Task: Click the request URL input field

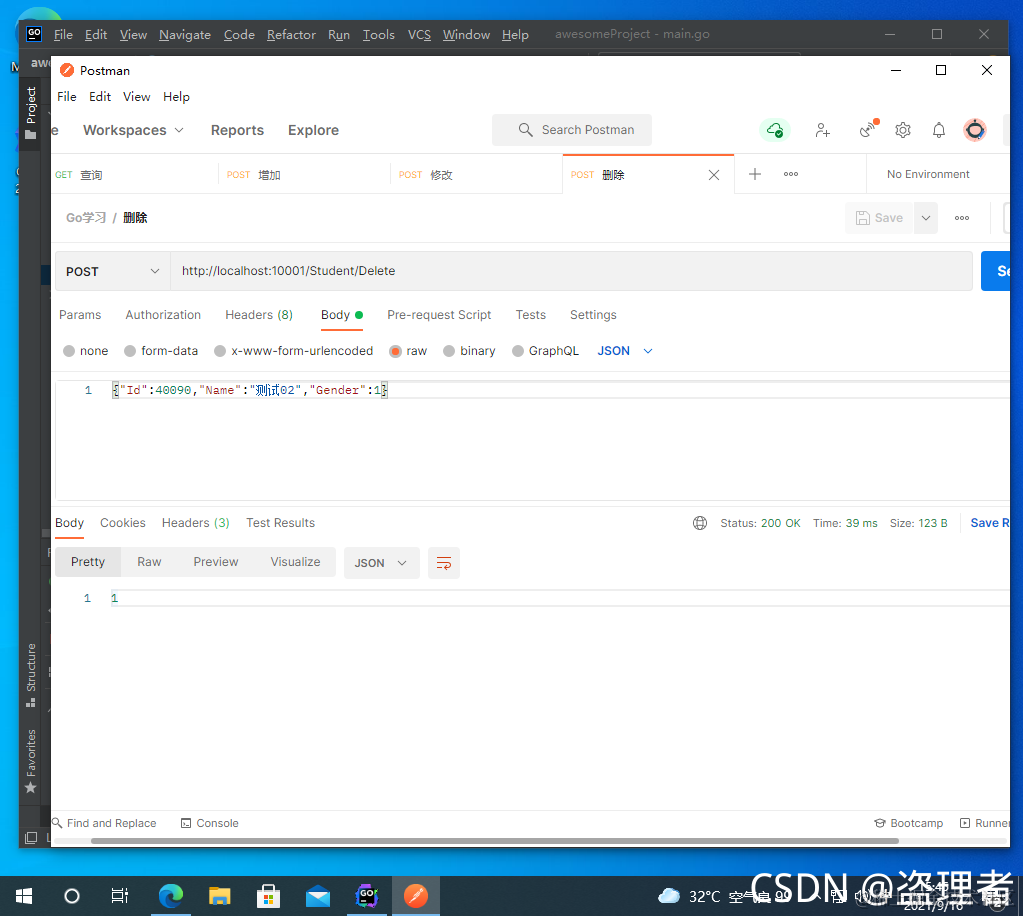Action: tap(572, 271)
